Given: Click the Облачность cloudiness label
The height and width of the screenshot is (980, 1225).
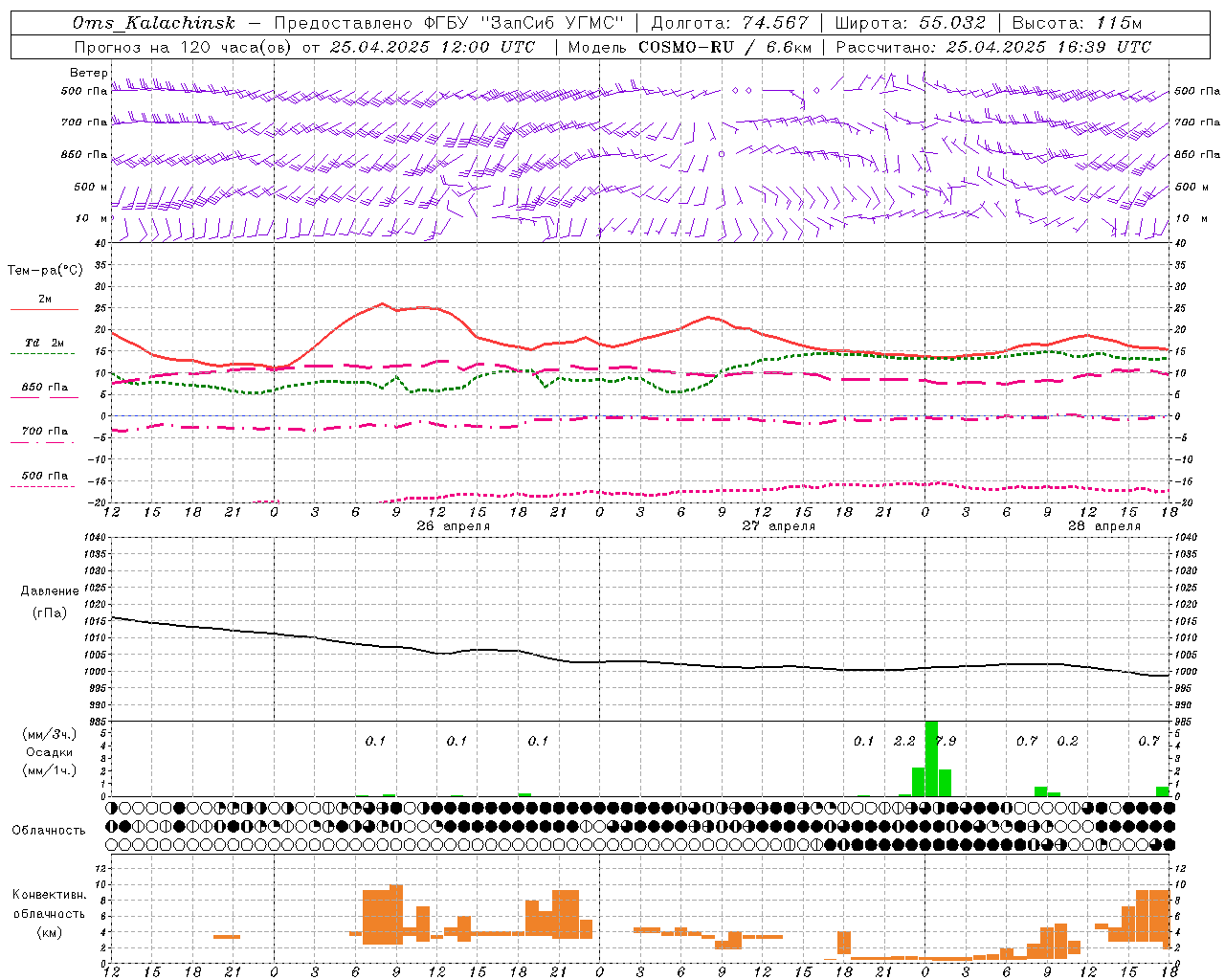Looking at the screenshot, I should [49, 831].
